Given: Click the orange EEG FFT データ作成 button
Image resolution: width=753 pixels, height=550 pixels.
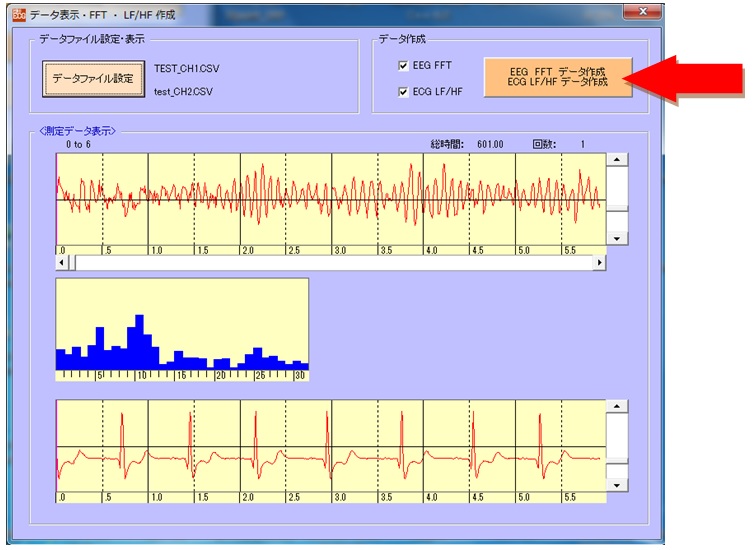Looking at the screenshot, I should pyautogui.click(x=557, y=78).
